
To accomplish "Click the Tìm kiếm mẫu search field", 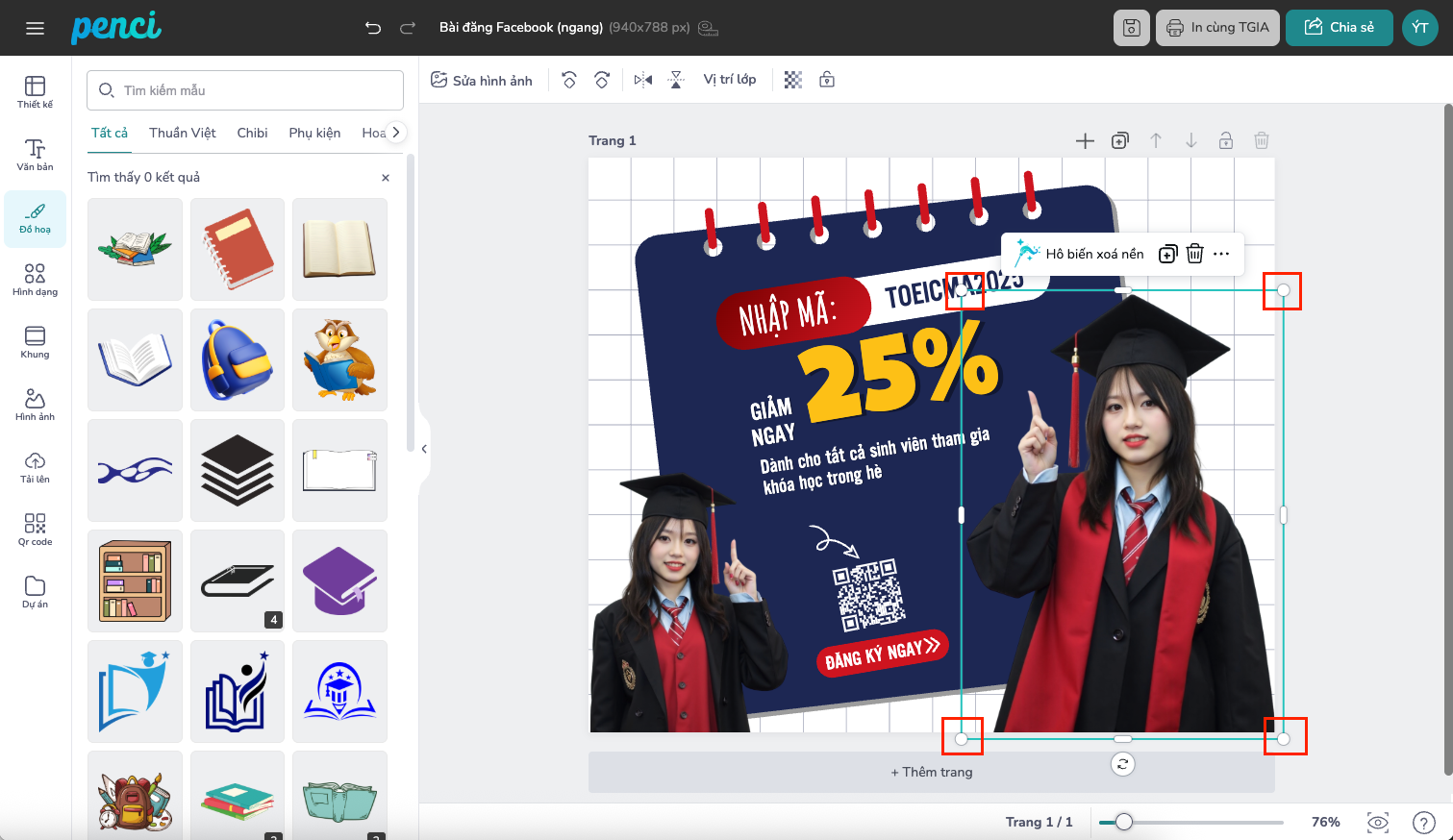I will [x=245, y=90].
